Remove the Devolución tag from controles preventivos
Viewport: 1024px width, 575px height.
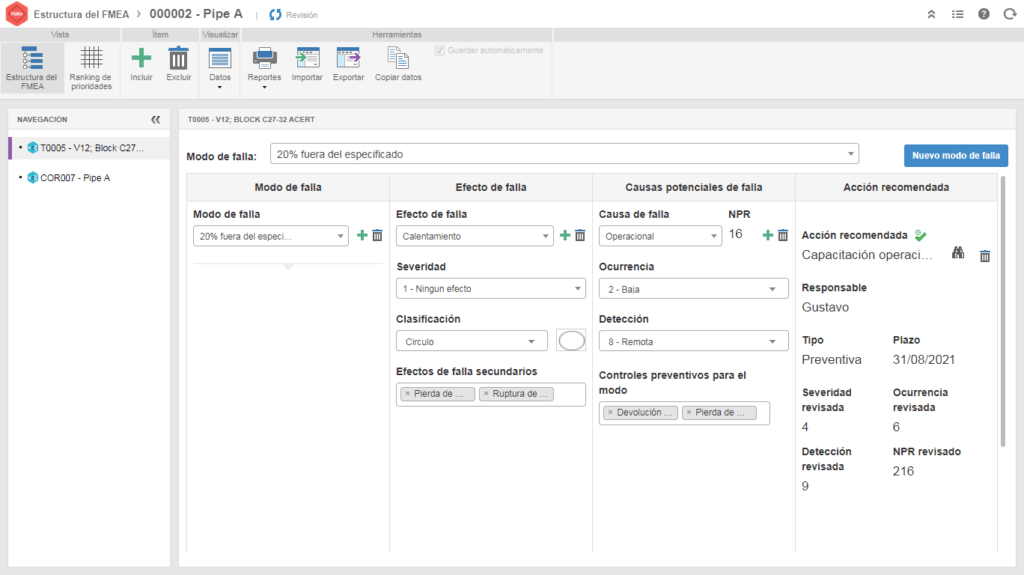(x=610, y=412)
